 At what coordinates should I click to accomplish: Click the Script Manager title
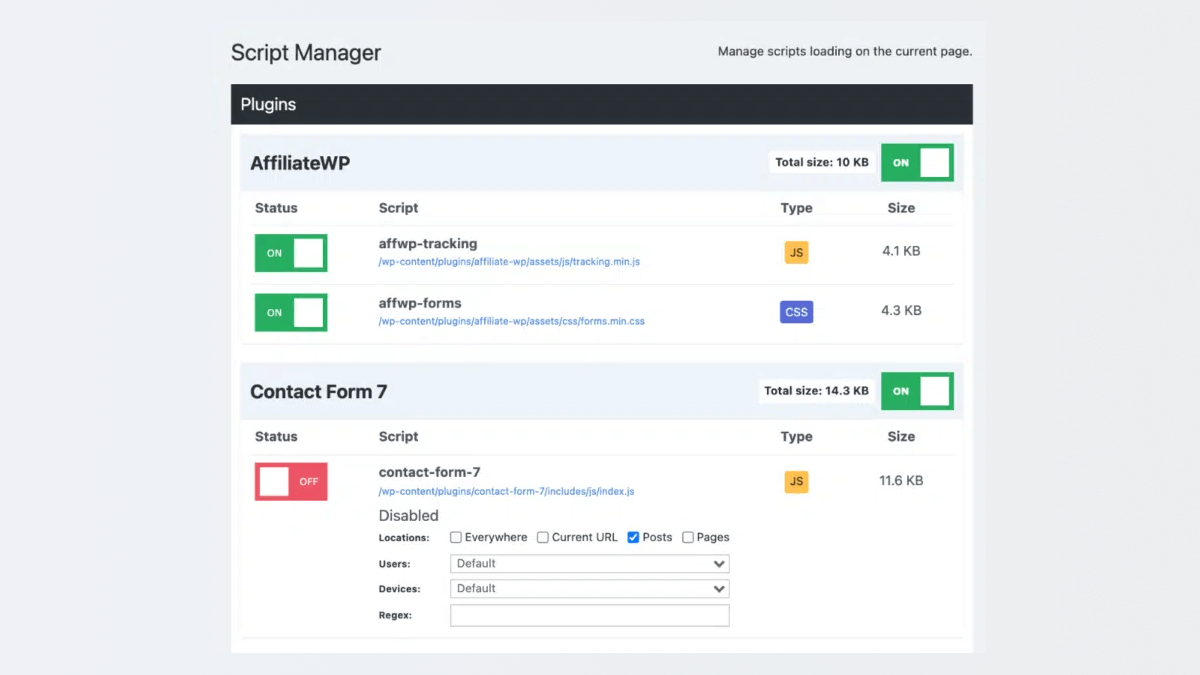point(306,53)
